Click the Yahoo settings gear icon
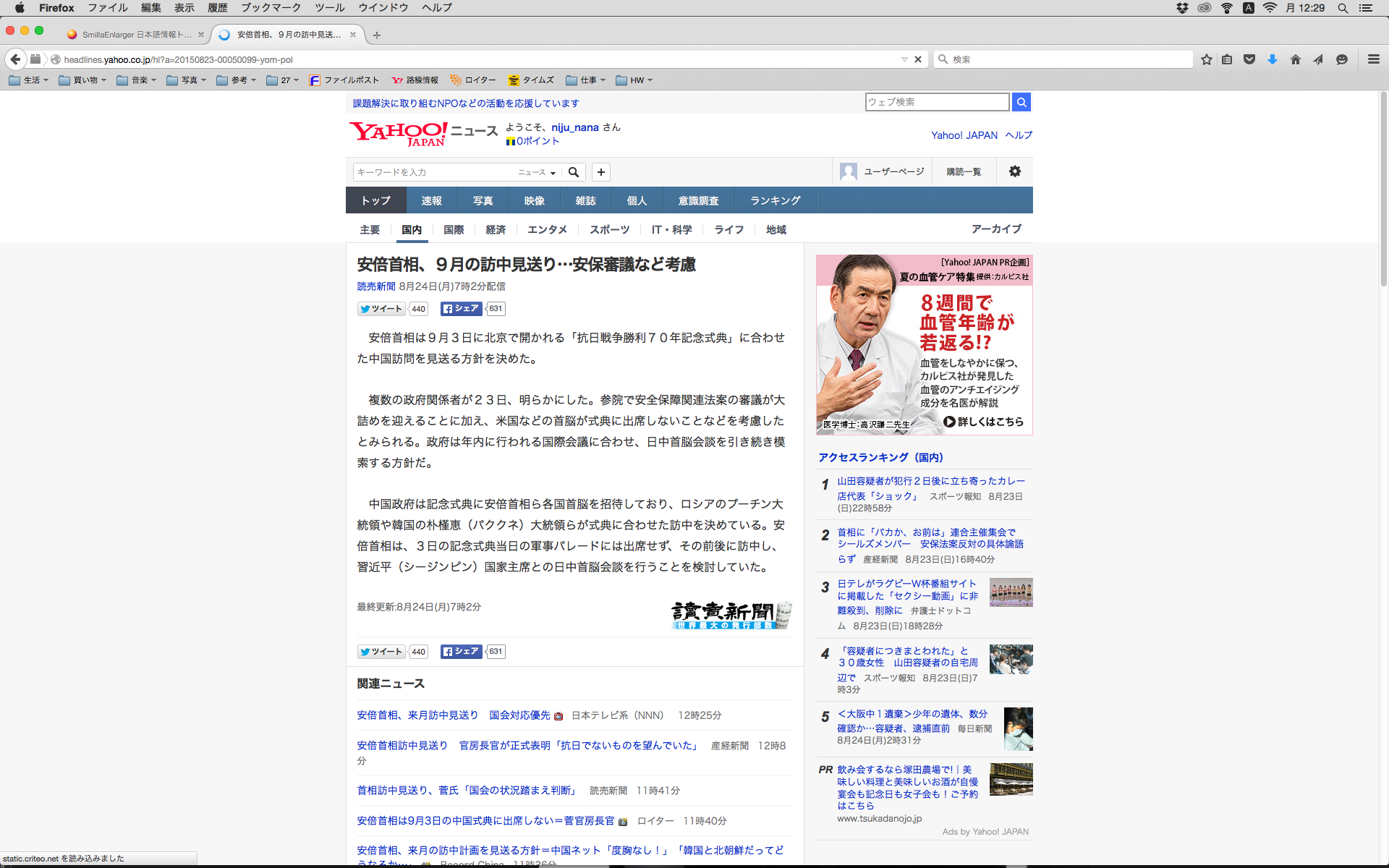1389x868 pixels. [1015, 171]
